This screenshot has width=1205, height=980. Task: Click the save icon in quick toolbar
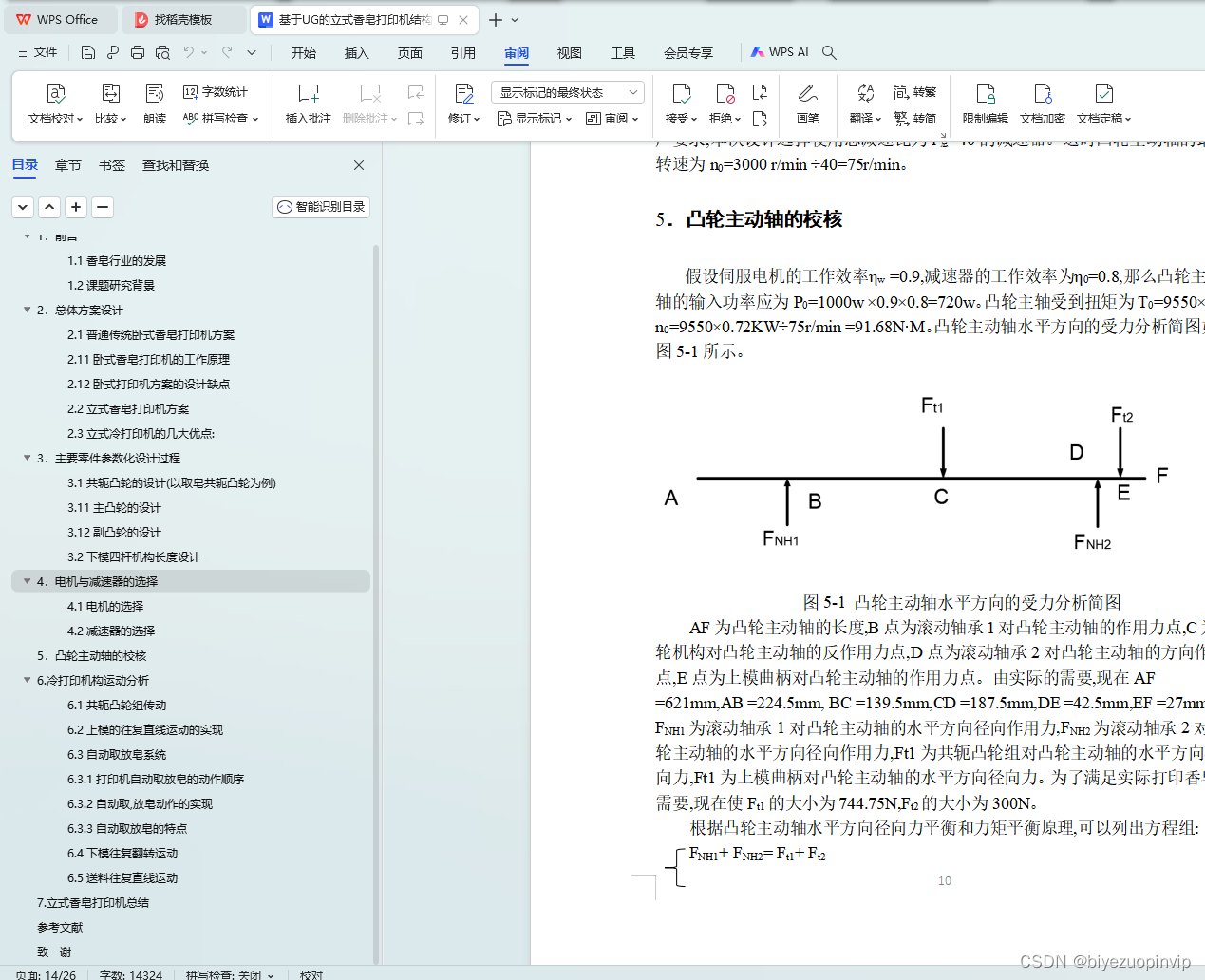click(87, 52)
